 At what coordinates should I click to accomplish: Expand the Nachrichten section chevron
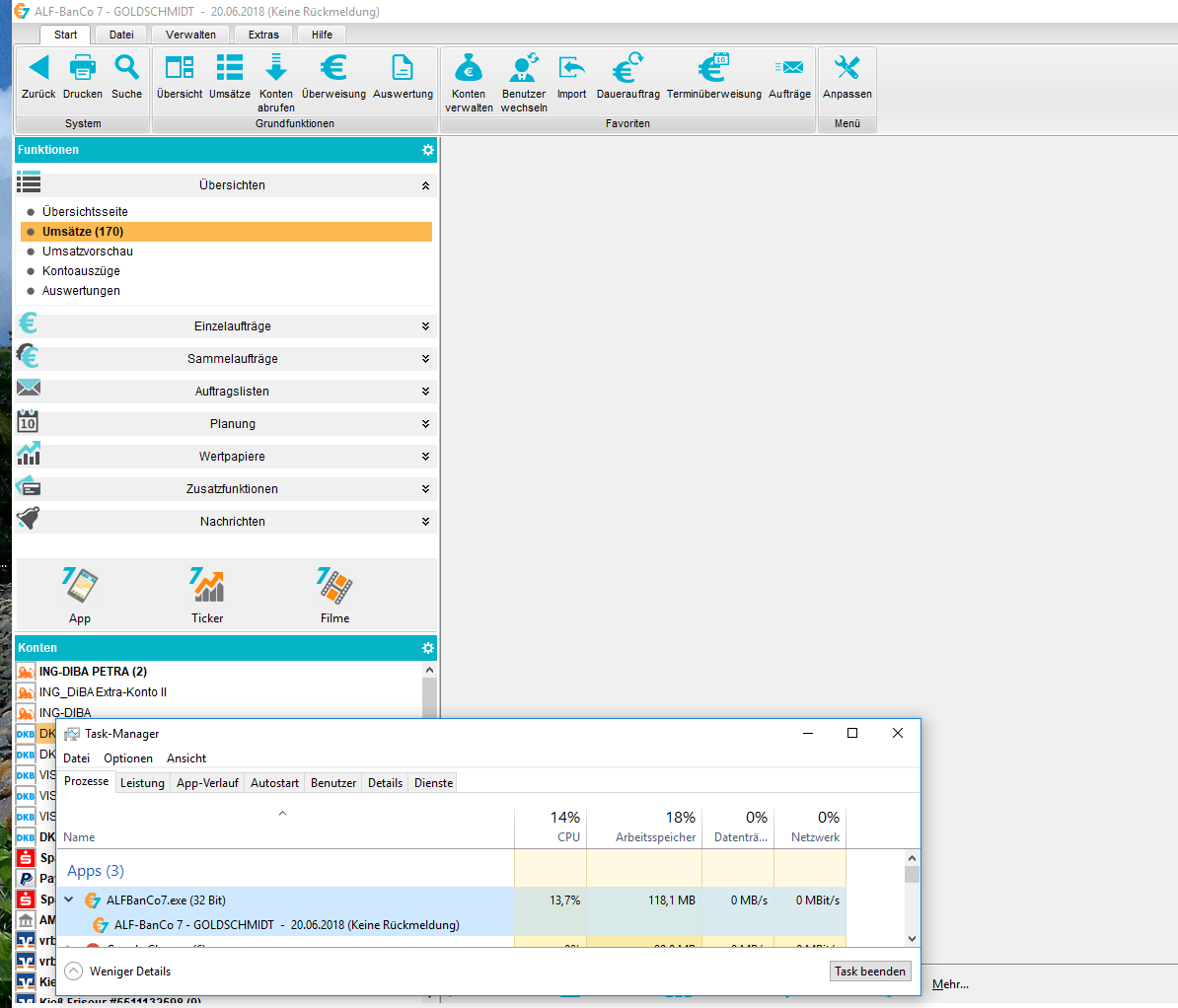pos(425,522)
